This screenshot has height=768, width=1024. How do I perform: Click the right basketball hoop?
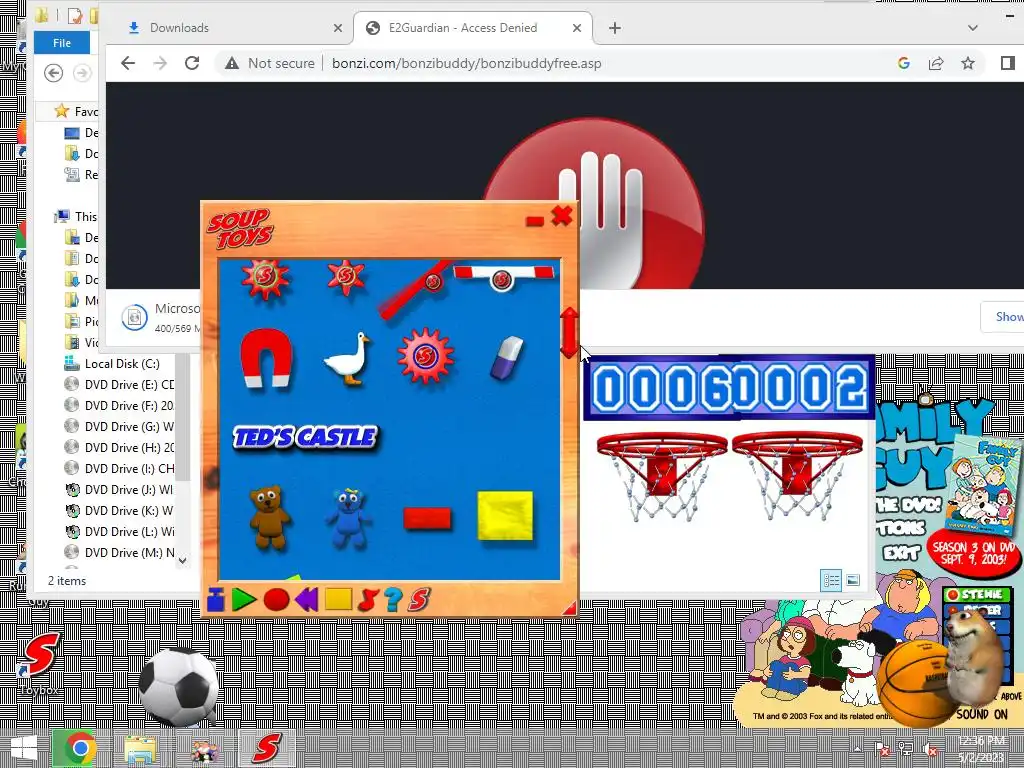click(797, 476)
